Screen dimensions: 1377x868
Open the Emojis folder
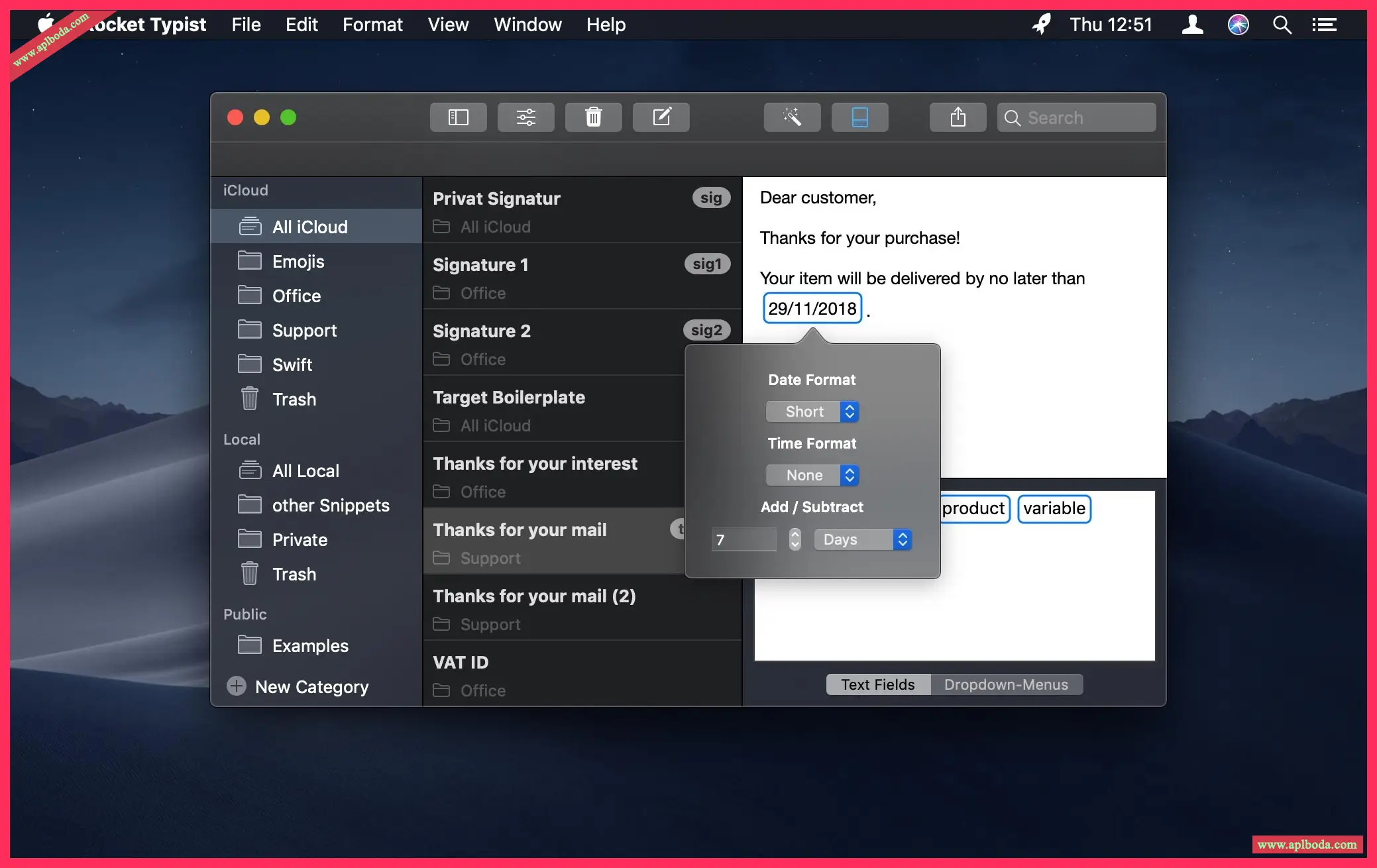316,261
